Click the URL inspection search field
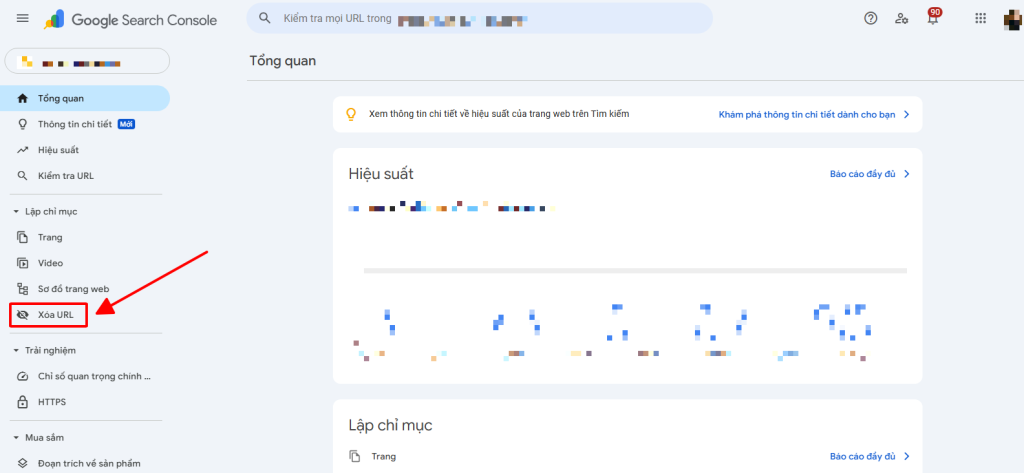The height and width of the screenshot is (473, 1024). point(480,18)
